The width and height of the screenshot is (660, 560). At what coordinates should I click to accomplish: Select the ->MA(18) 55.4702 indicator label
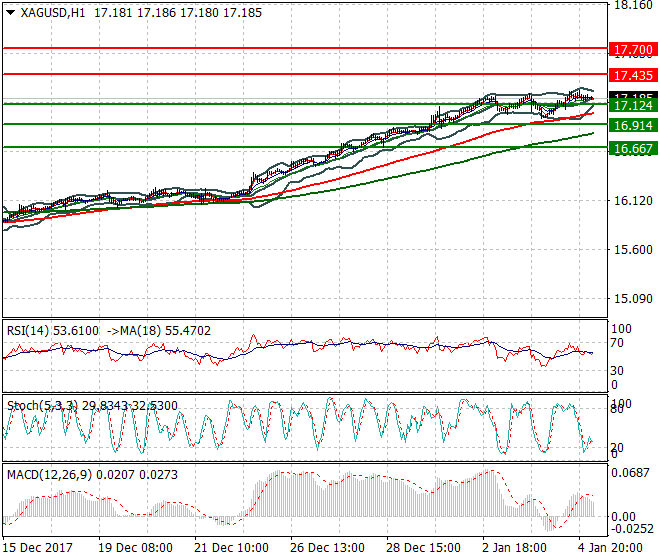(x=159, y=331)
